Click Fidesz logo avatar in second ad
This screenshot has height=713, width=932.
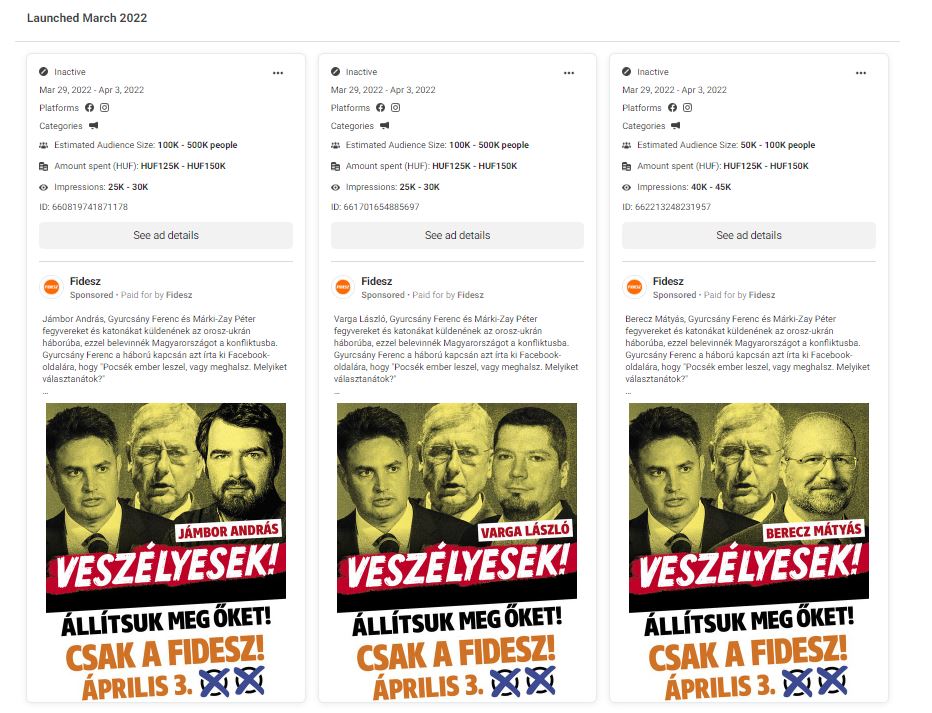pyautogui.click(x=343, y=287)
